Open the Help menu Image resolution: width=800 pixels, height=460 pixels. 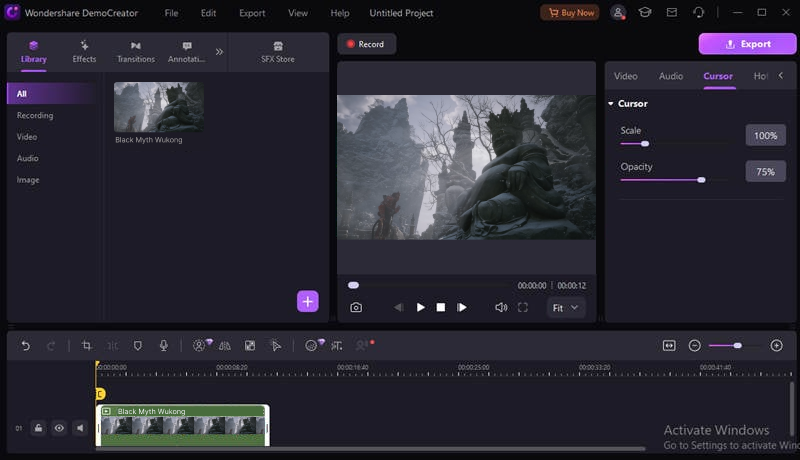pos(340,13)
